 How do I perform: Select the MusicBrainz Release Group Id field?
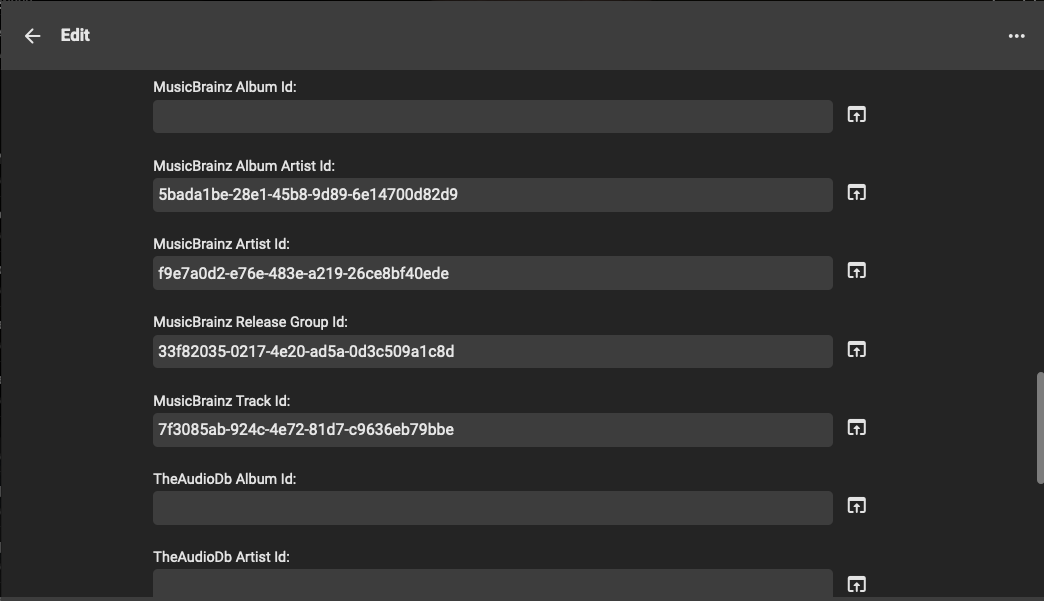(x=492, y=351)
